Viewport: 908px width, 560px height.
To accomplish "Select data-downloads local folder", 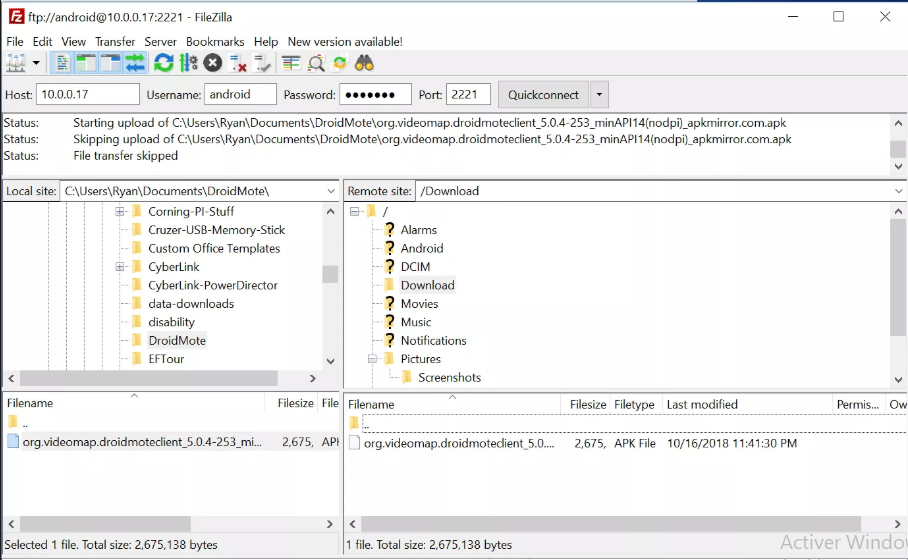I will click(191, 304).
